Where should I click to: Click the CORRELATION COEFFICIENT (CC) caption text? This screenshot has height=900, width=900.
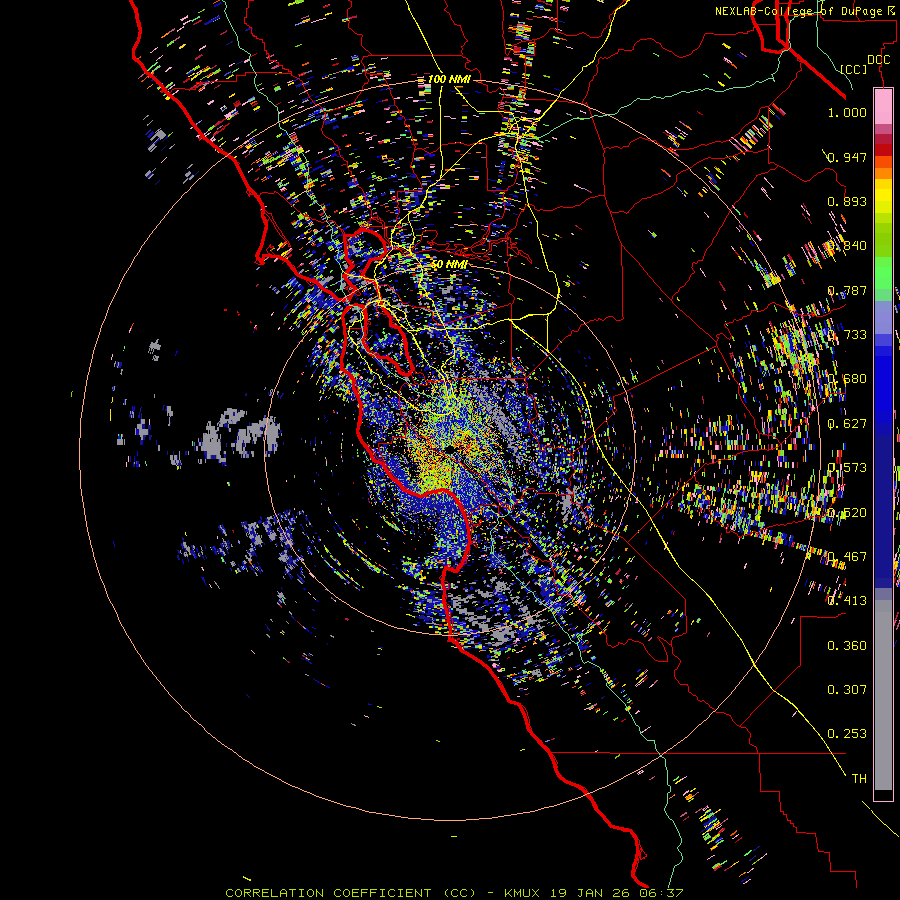click(x=350, y=893)
